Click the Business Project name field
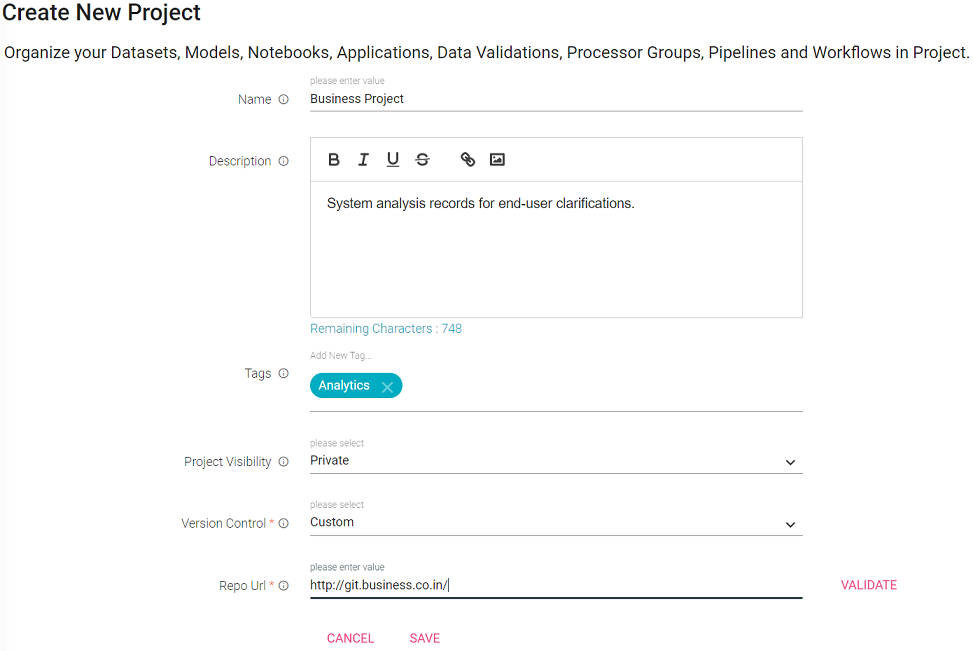The height and width of the screenshot is (651, 973). (556, 99)
